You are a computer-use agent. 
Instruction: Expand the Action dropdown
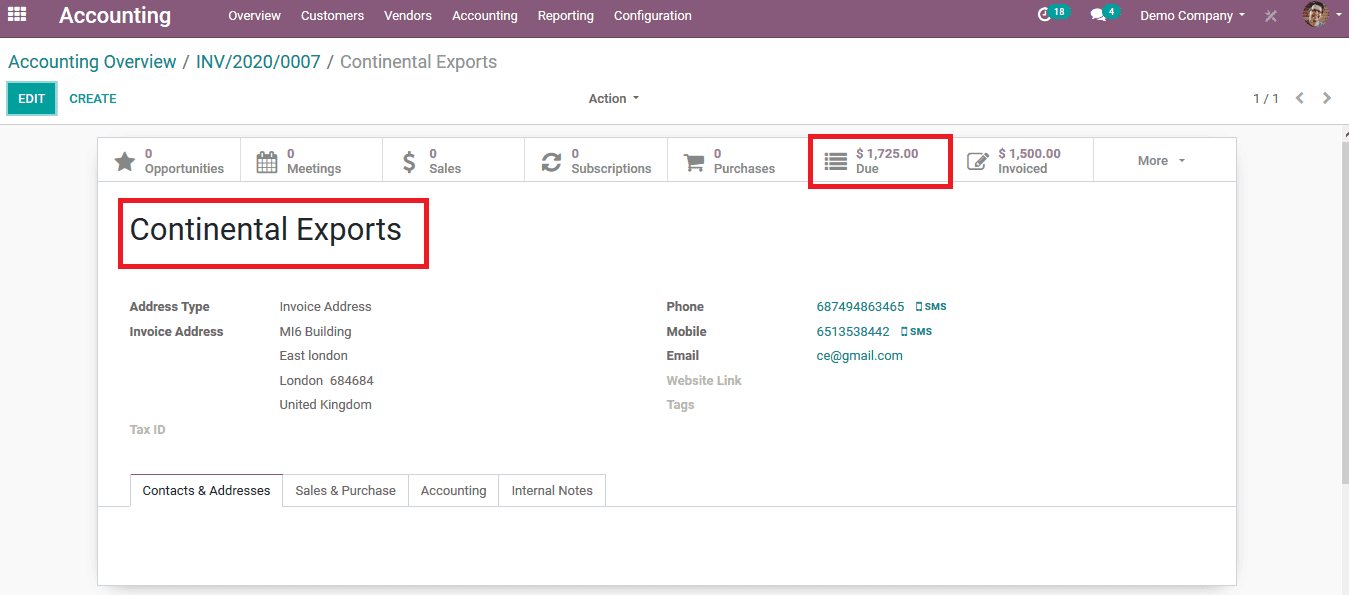613,98
